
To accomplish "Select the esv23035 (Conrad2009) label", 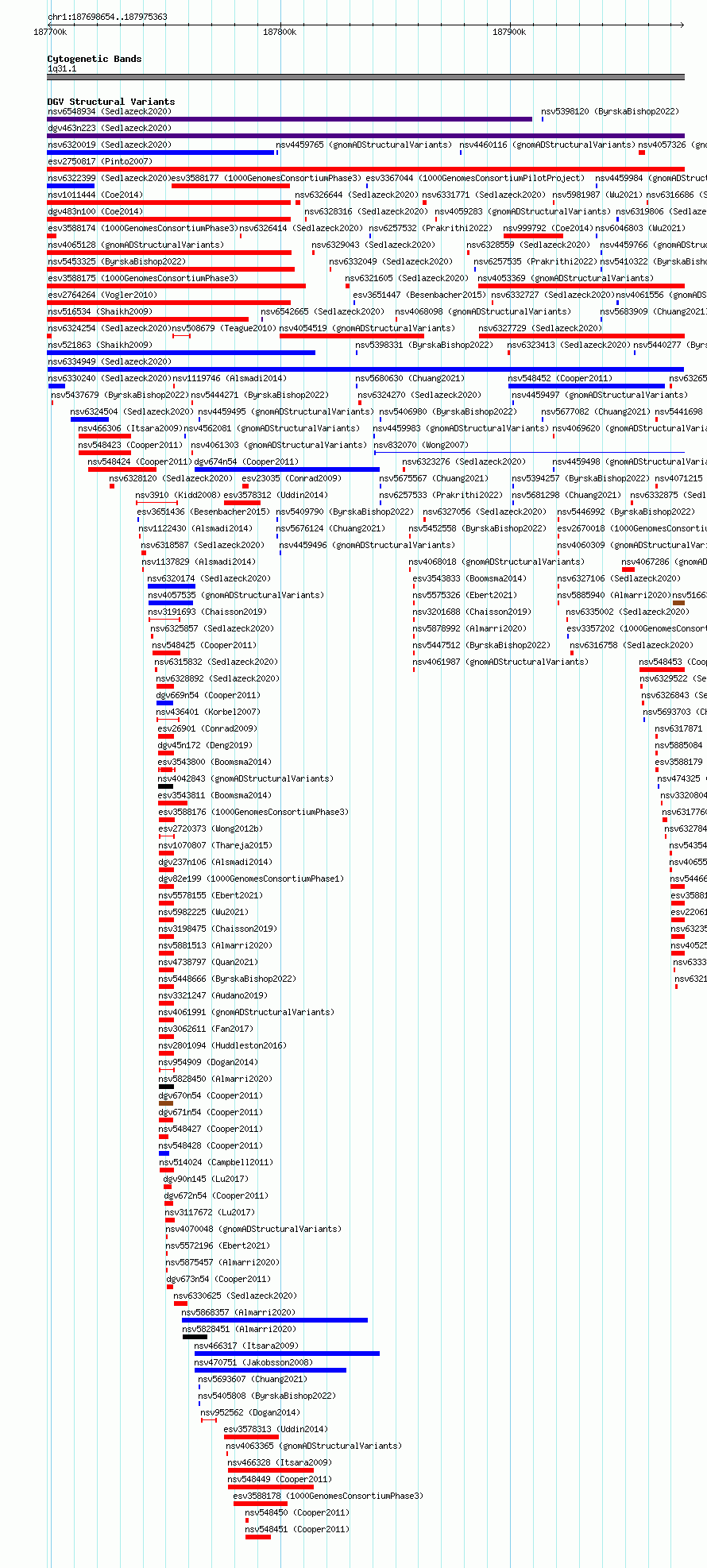I will coord(292,479).
